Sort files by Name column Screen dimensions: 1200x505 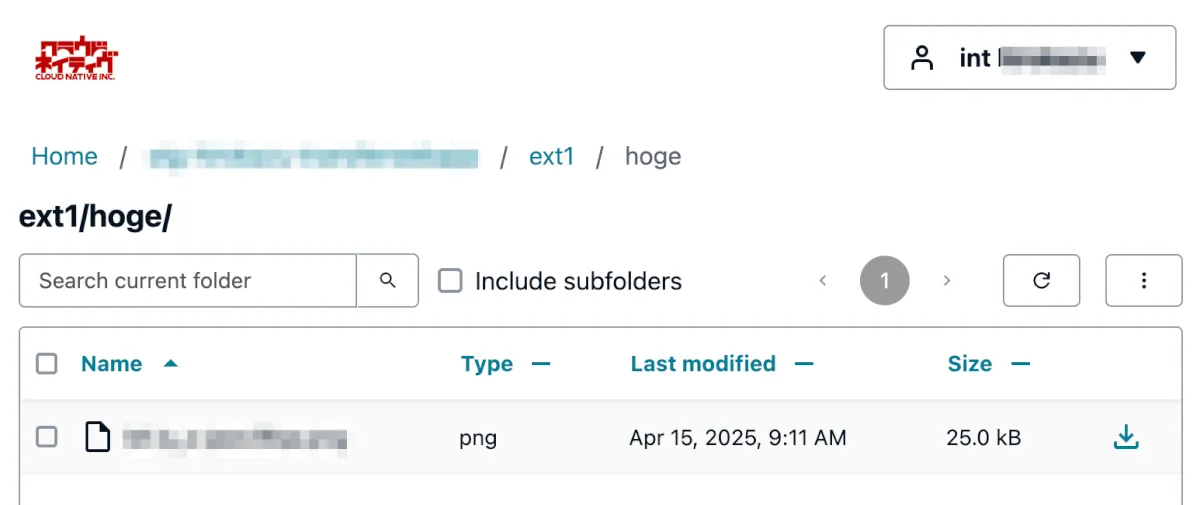tap(112, 364)
